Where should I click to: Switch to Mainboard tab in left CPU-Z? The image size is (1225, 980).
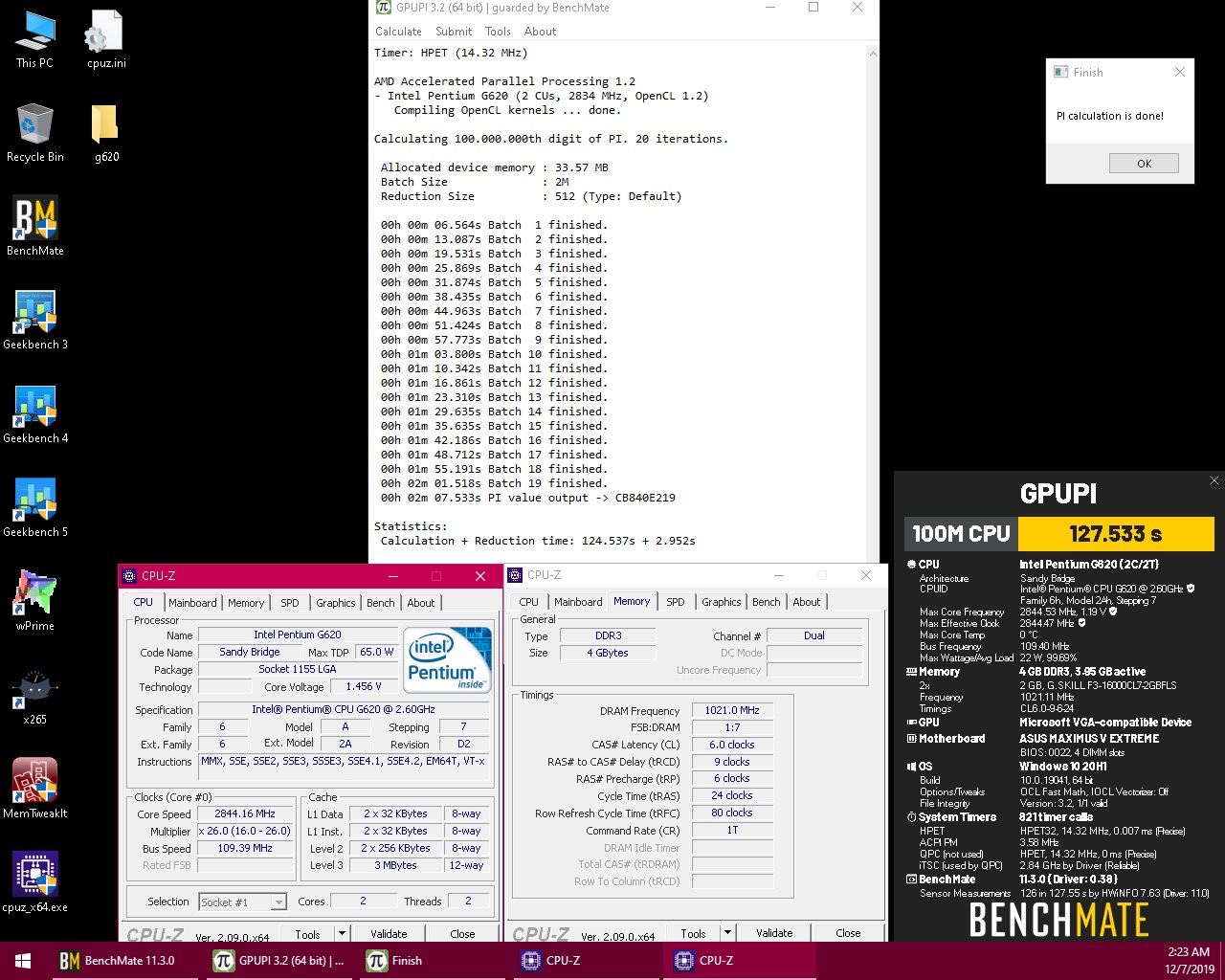coord(192,603)
